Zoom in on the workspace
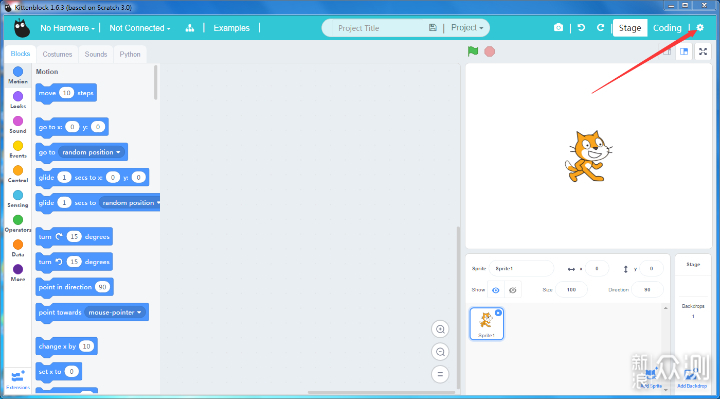720x399 pixels. click(440, 329)
